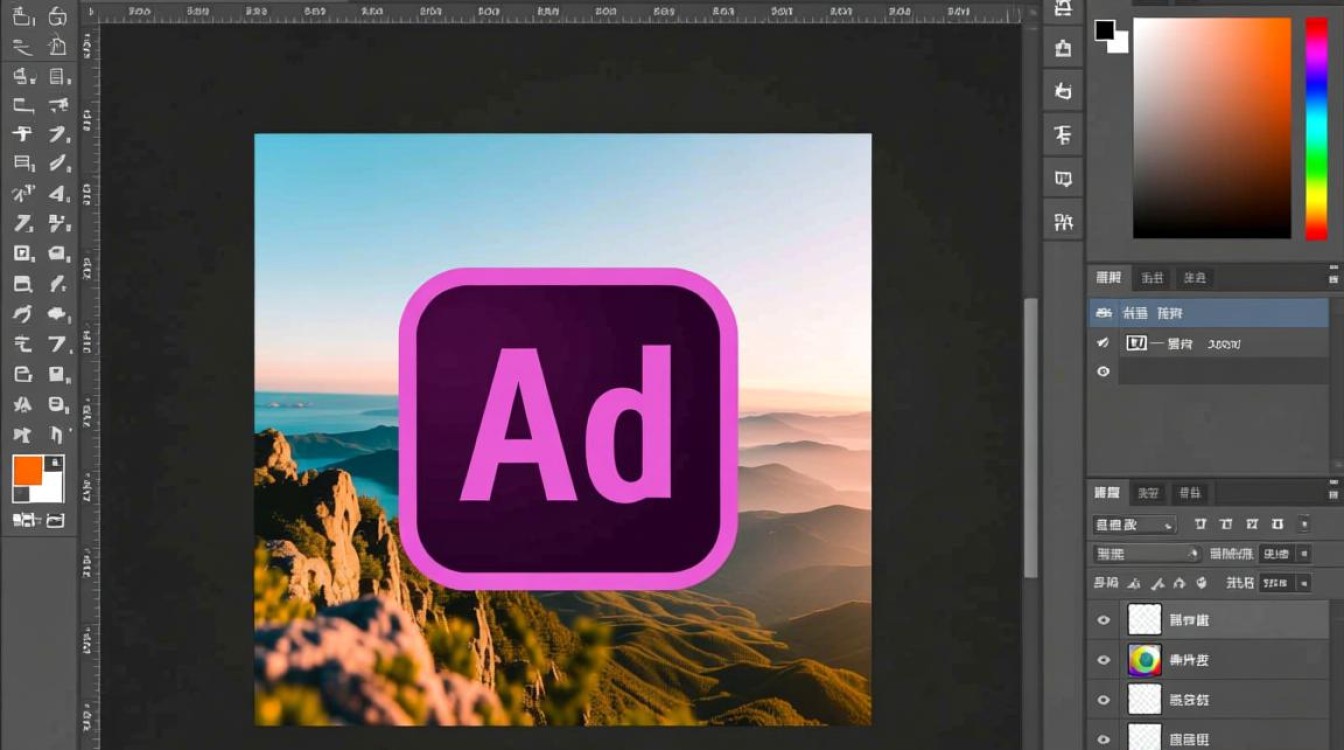
Task: Toggle the last of the four layer filter icons
Action: point(1277,524)
